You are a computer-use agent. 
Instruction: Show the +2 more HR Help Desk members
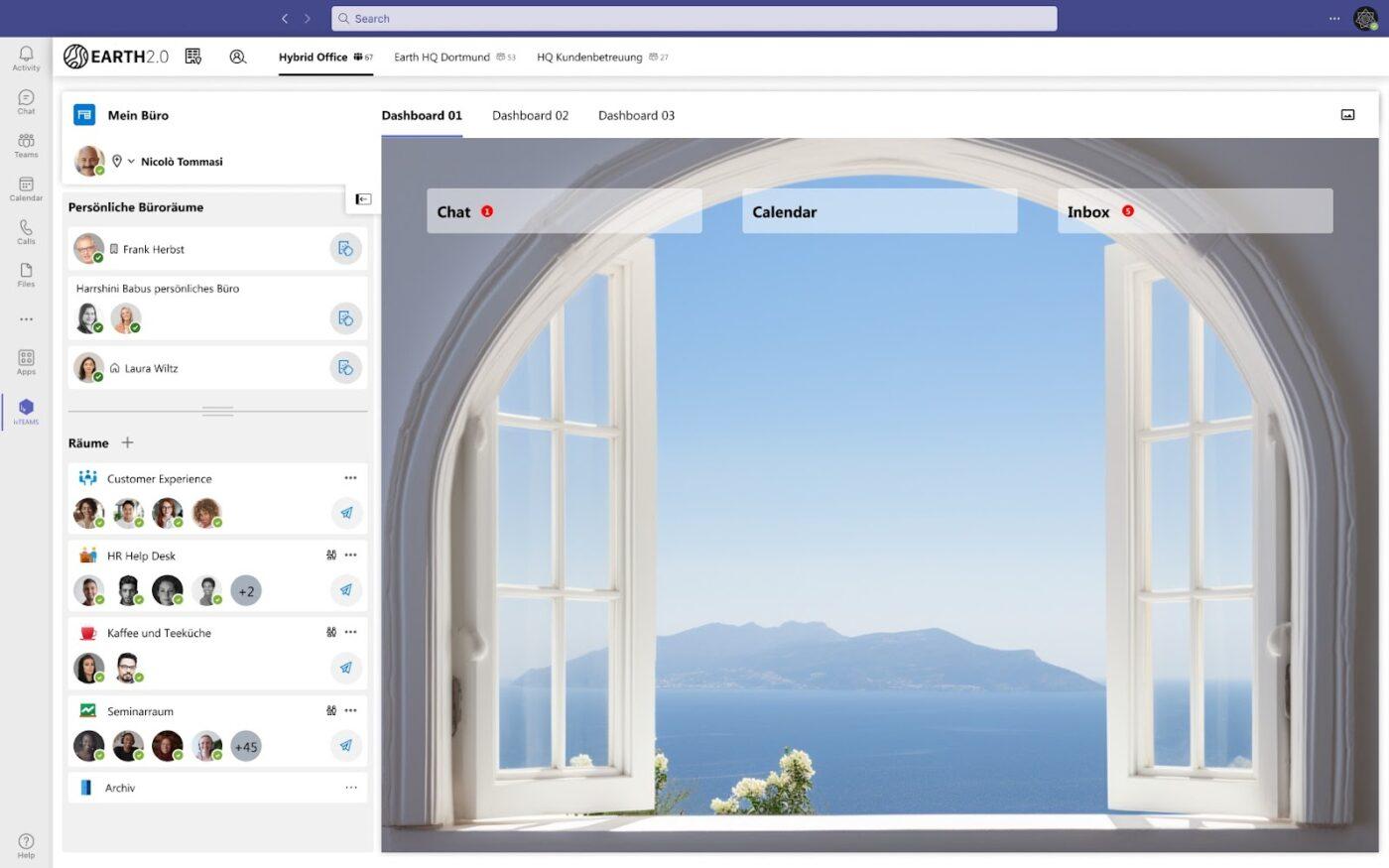tap(246, 591)
